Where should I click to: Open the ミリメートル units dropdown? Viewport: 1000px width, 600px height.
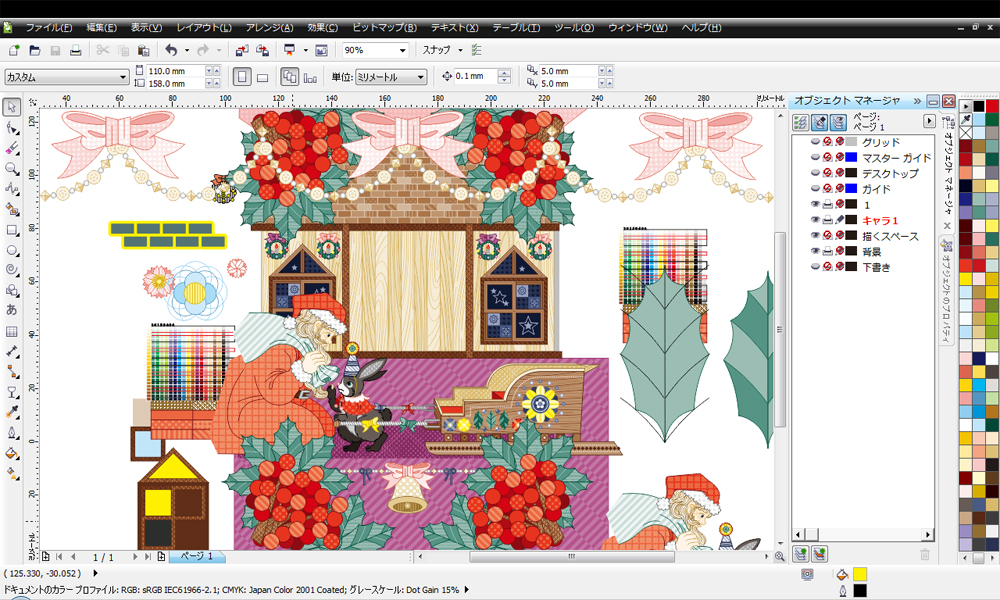(x=420, y=76)
